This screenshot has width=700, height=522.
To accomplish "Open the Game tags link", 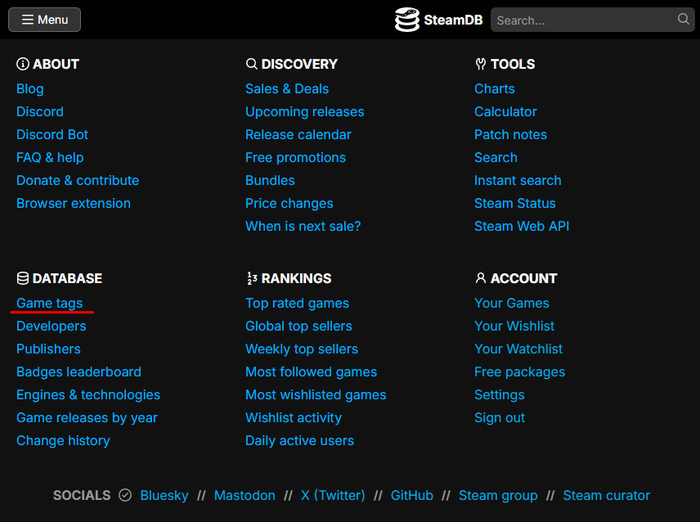I will click(49, 303).
